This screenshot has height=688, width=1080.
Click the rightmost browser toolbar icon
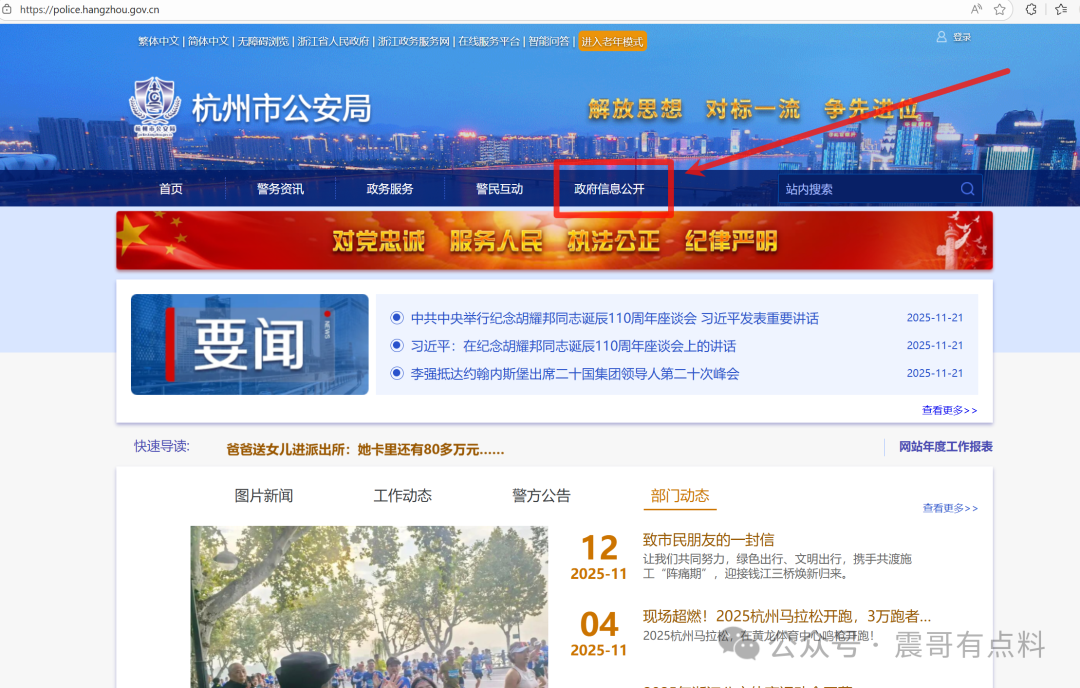click(x=1063, y=10)
